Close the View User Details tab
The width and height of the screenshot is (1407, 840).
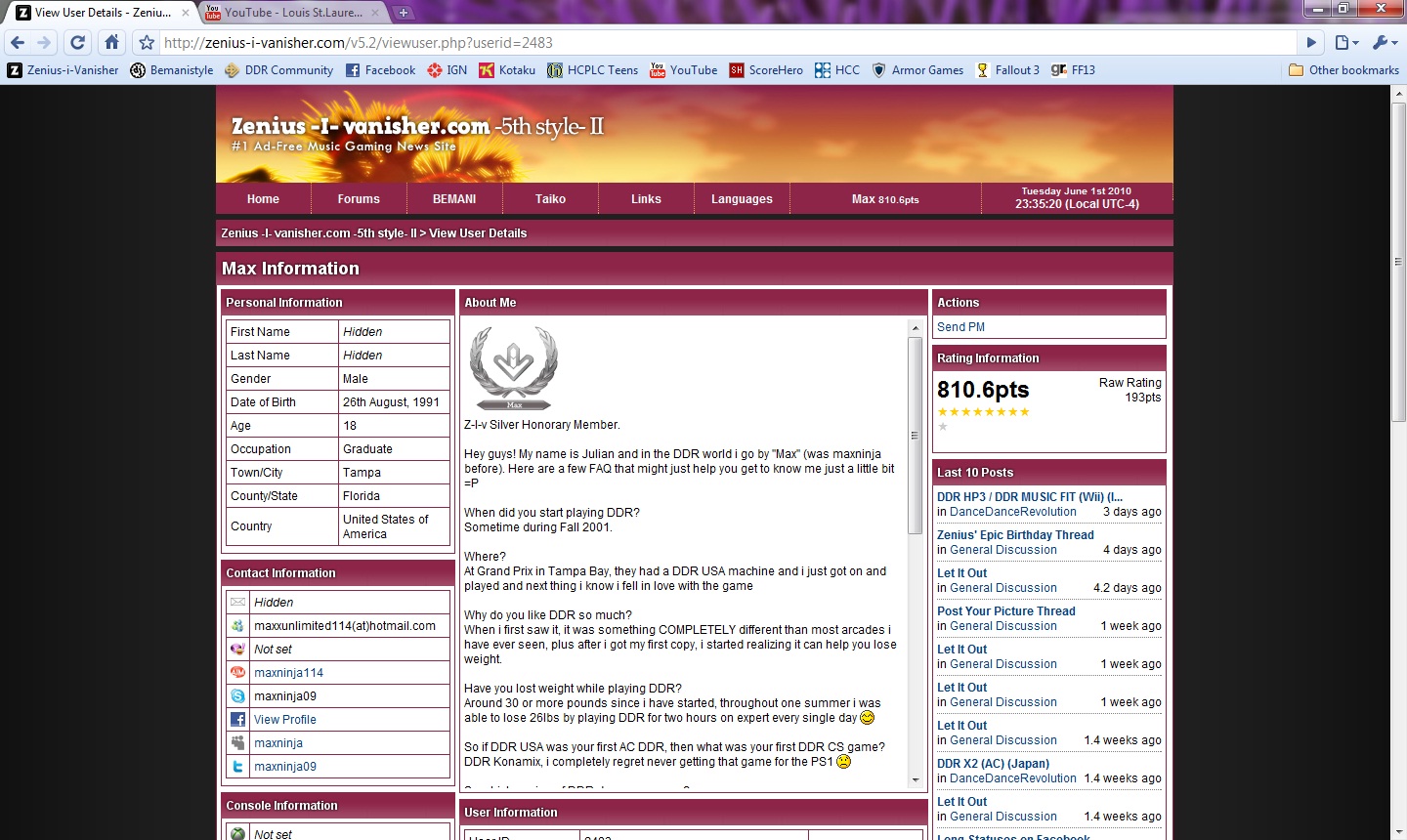(186, 13)
